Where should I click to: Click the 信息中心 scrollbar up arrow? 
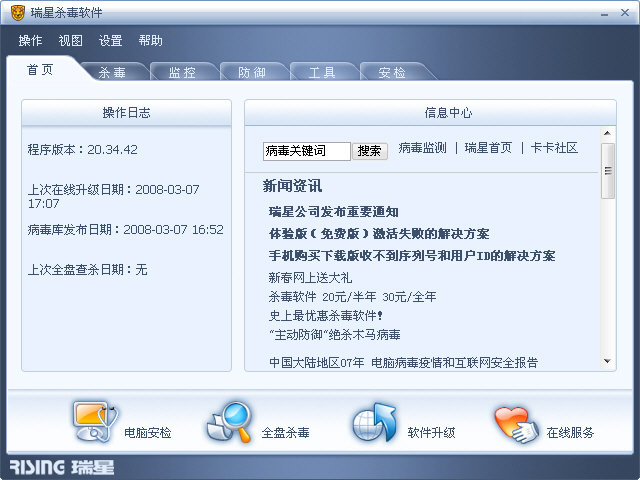point(607,133)
